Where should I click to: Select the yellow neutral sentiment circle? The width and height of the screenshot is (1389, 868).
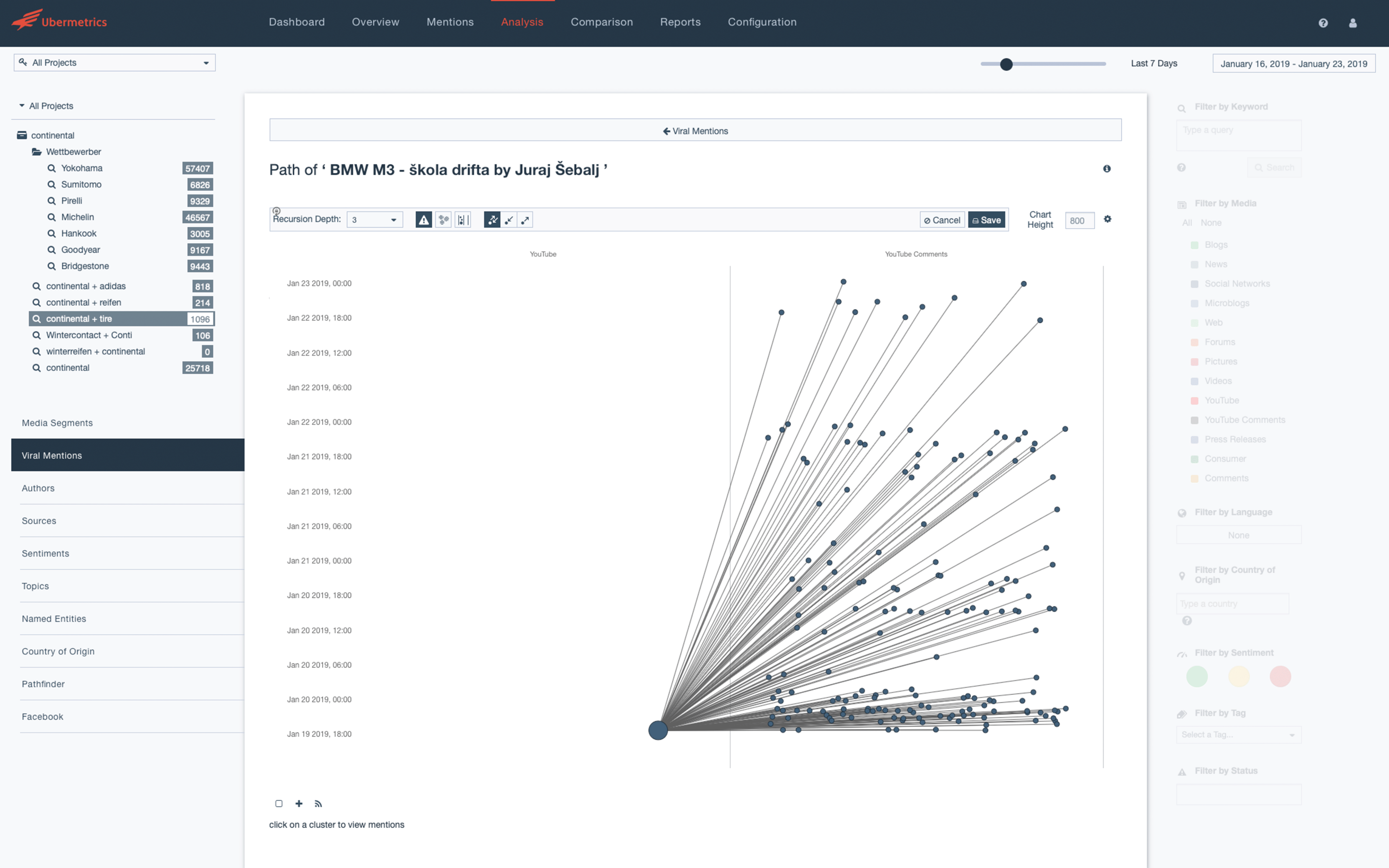click(x=1239, y=676)
